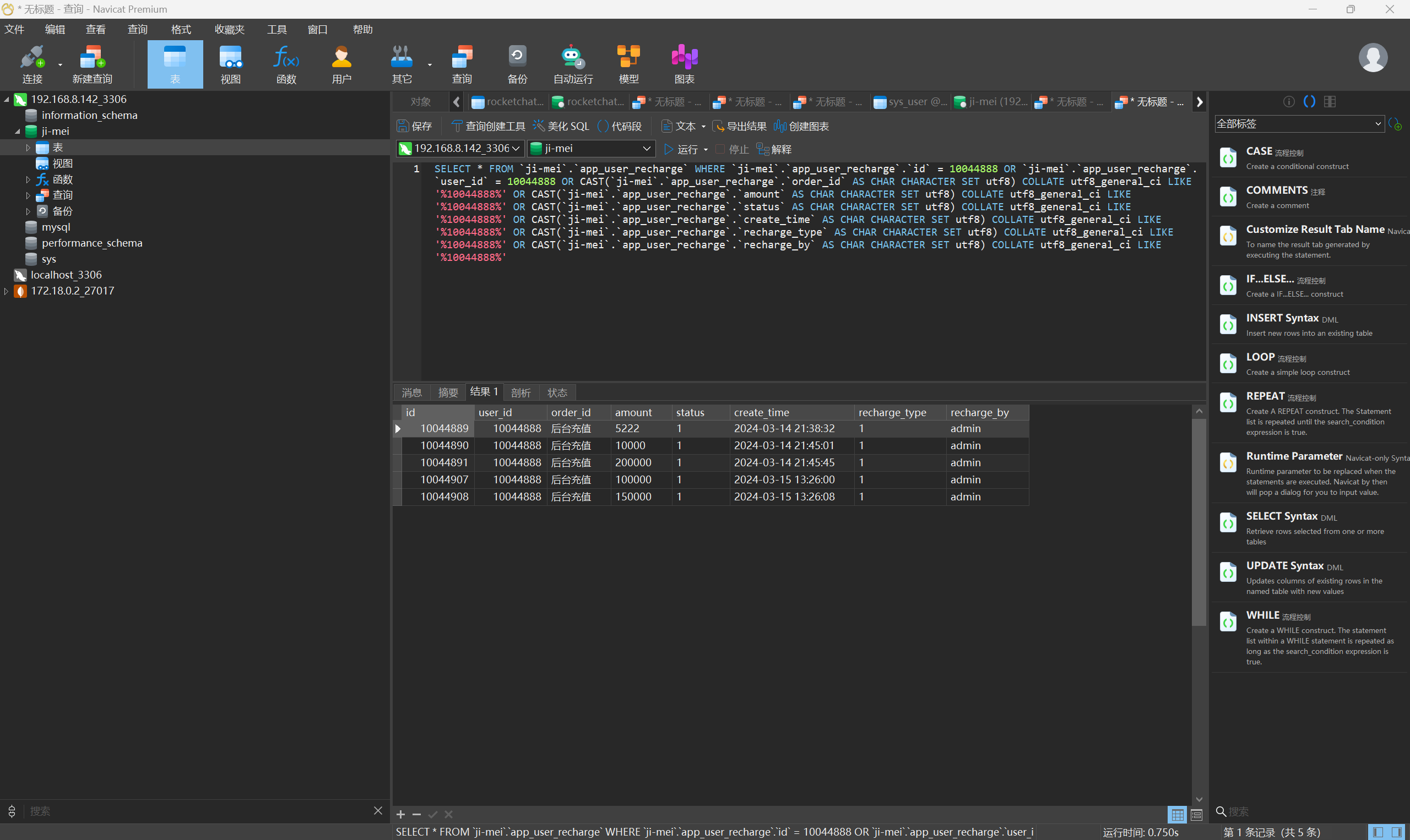Click the results vertical scrollbar
Image resolution: width=1410 pixels, height=840 pixels.
[1198, 521]
